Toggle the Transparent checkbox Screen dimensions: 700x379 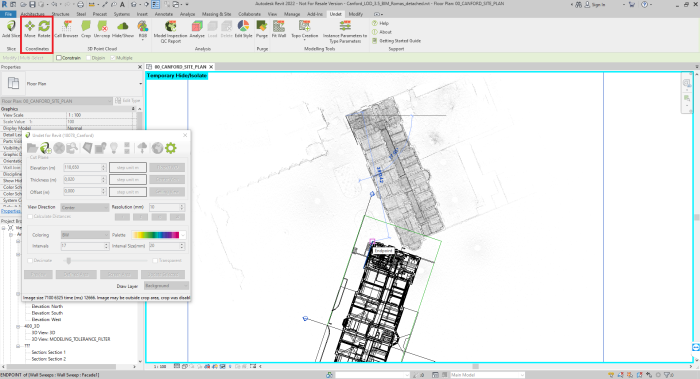tap(155, 260)
